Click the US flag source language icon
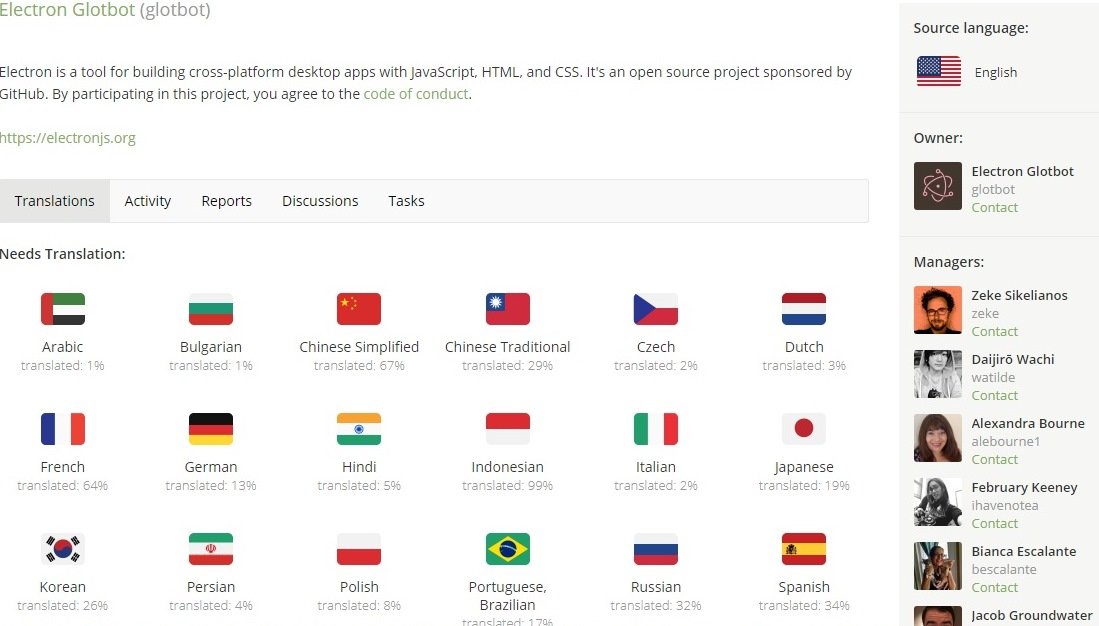The width and height of the screenshot is (1099, 626). [938, 72]
